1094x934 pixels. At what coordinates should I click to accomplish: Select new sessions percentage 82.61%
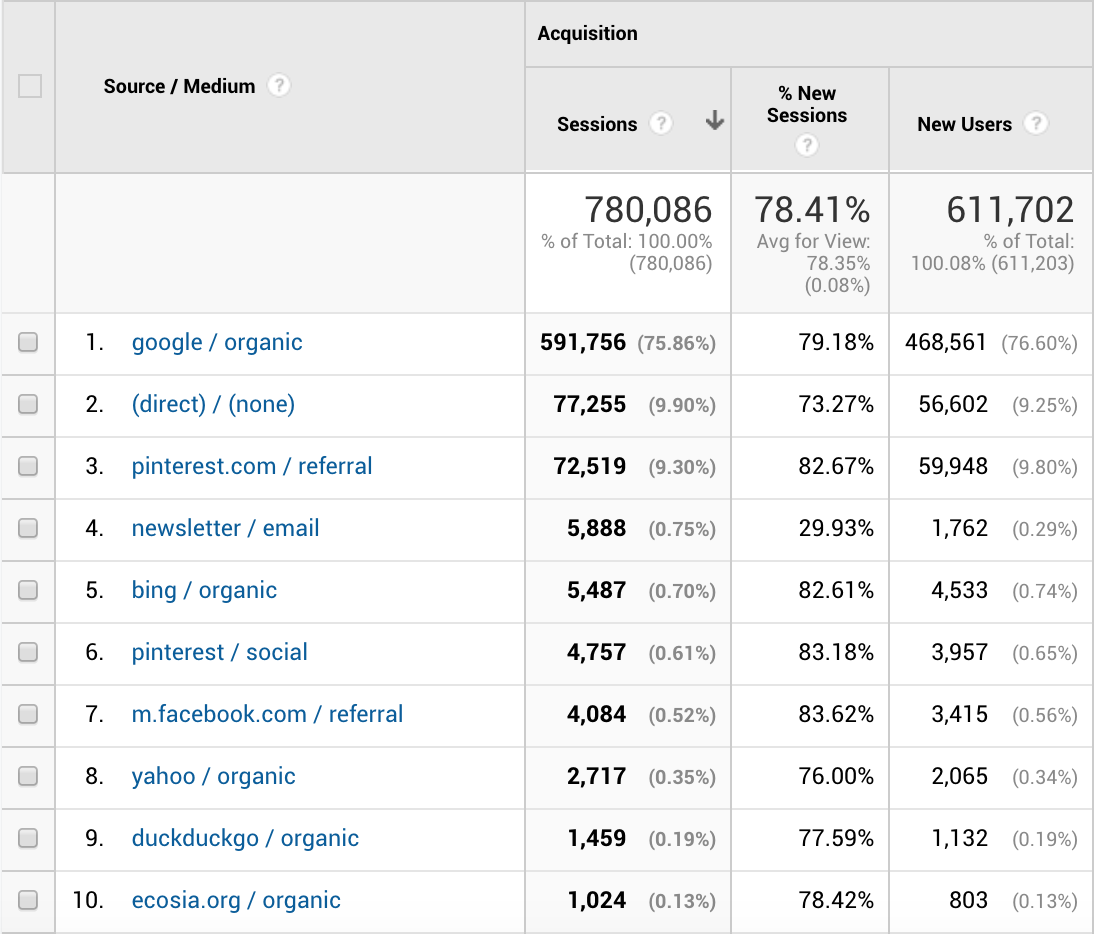coord(836,591)
